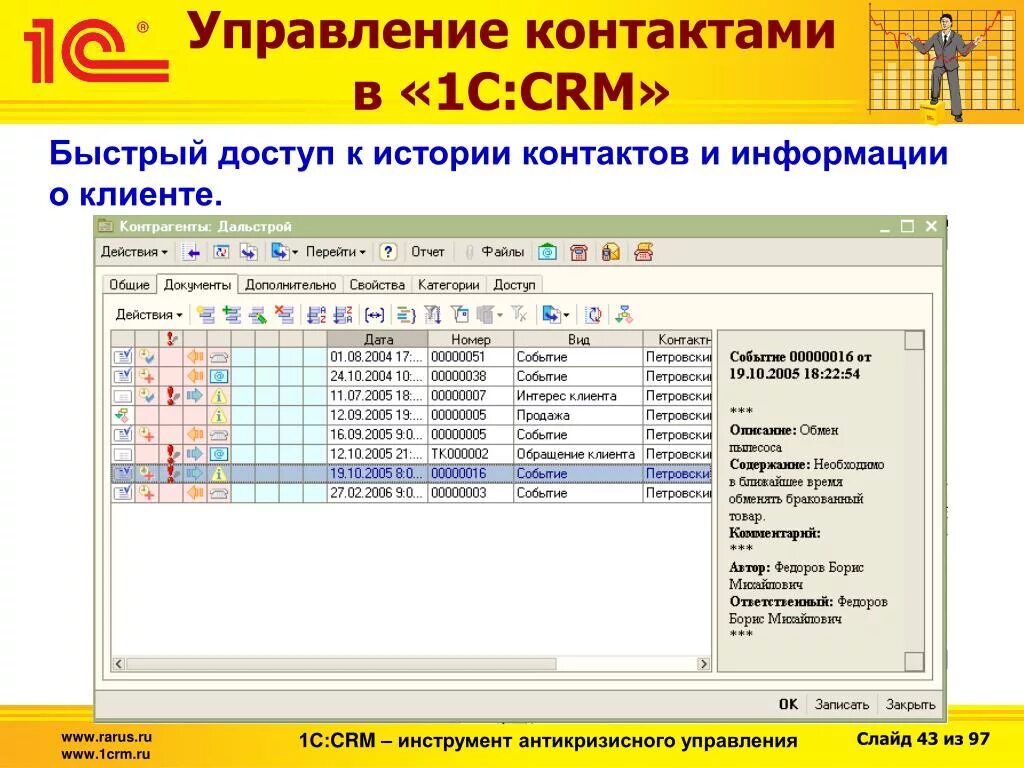This screenshot has width=1024, height=768.
Task: Expand the documents toolbar enter-based-on dropdown
Action: click(566, 315)
